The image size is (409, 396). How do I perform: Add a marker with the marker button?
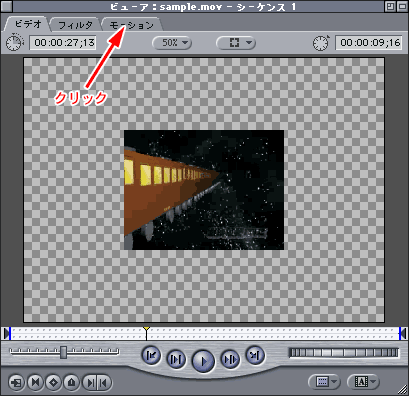pyautogui.click(x=71, y=382)
